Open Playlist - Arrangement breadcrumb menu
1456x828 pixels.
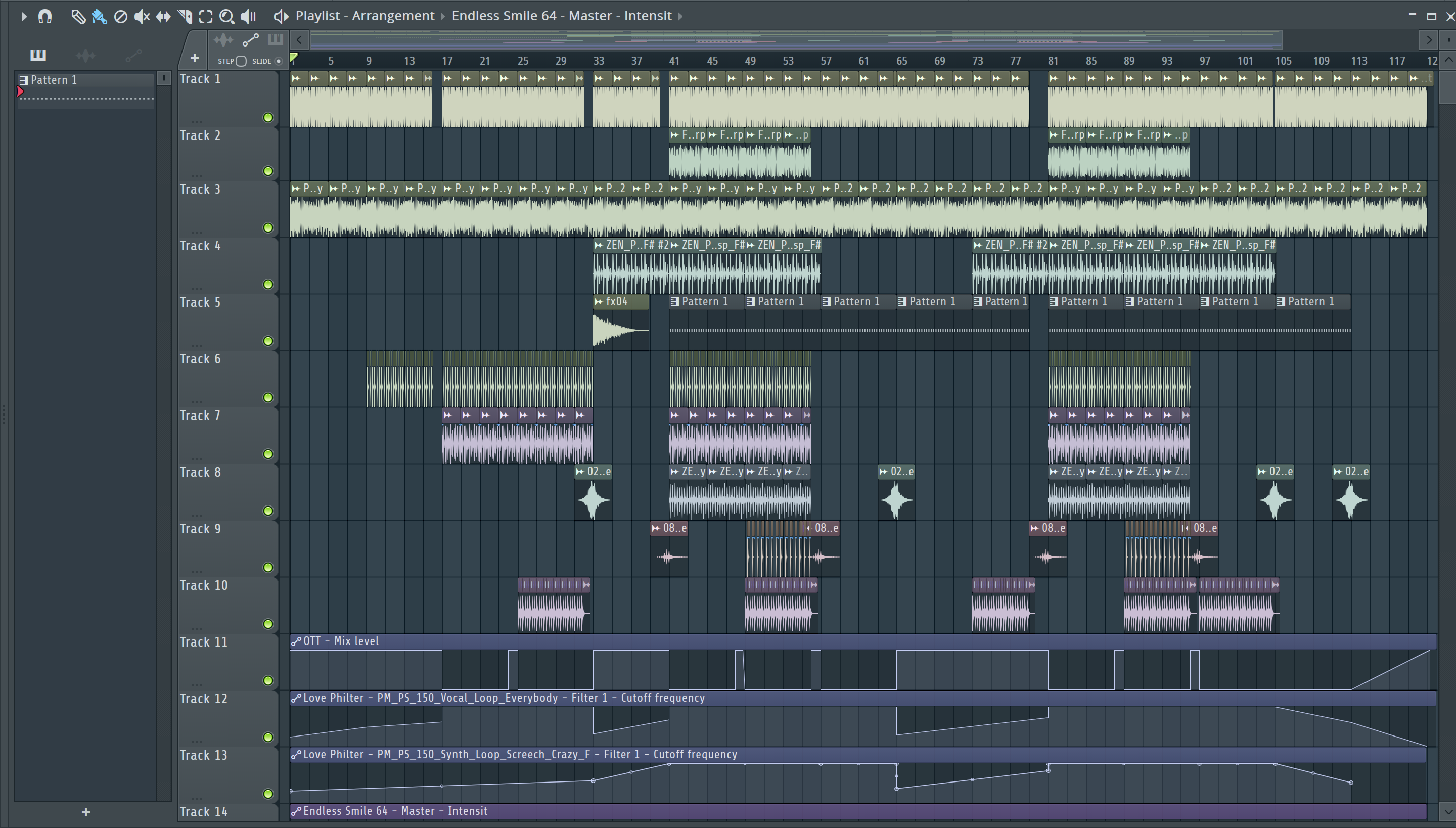[365, 16]
